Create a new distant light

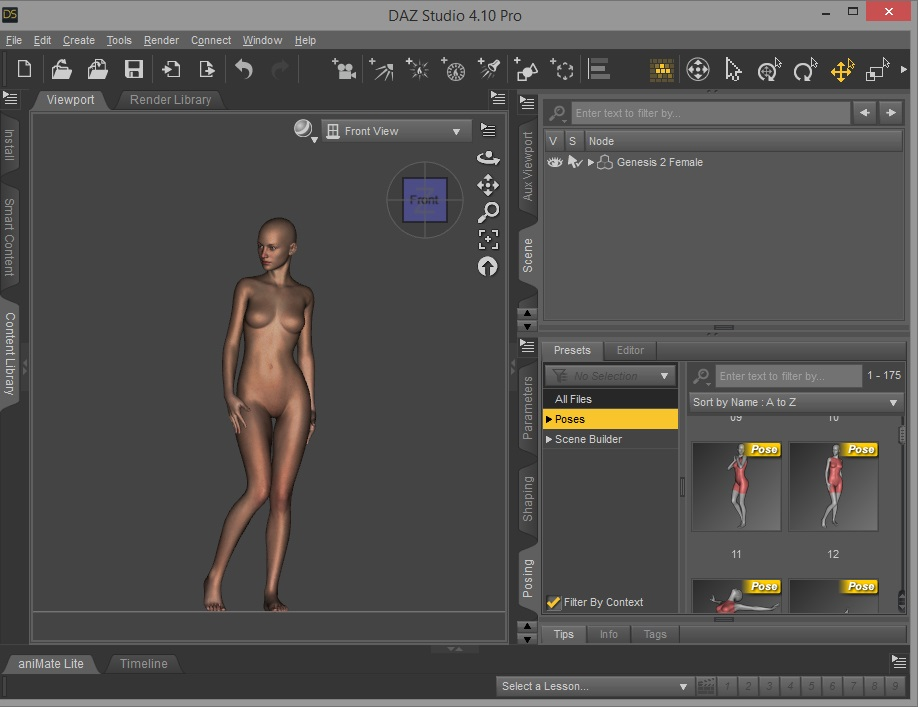pos(382,69)
